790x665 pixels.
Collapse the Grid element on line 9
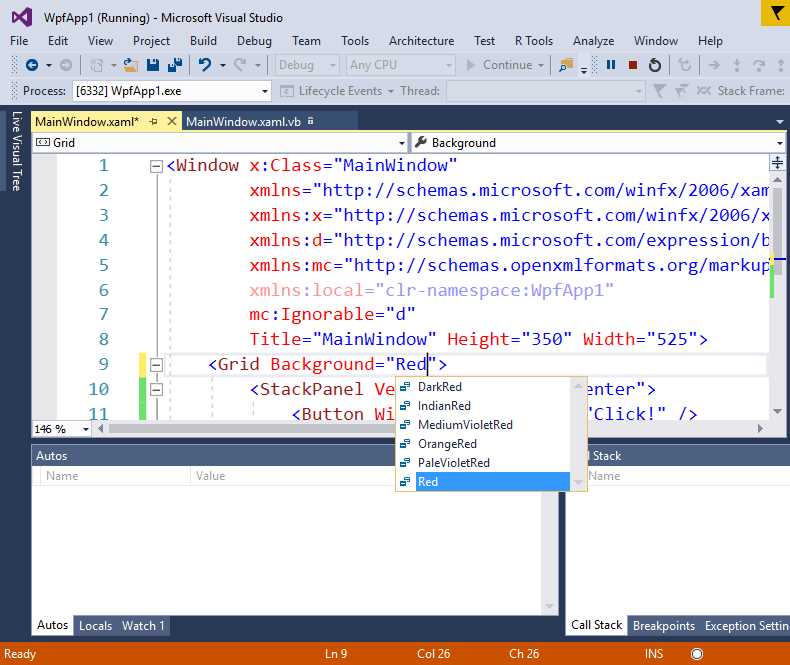[x=156, y=365]
